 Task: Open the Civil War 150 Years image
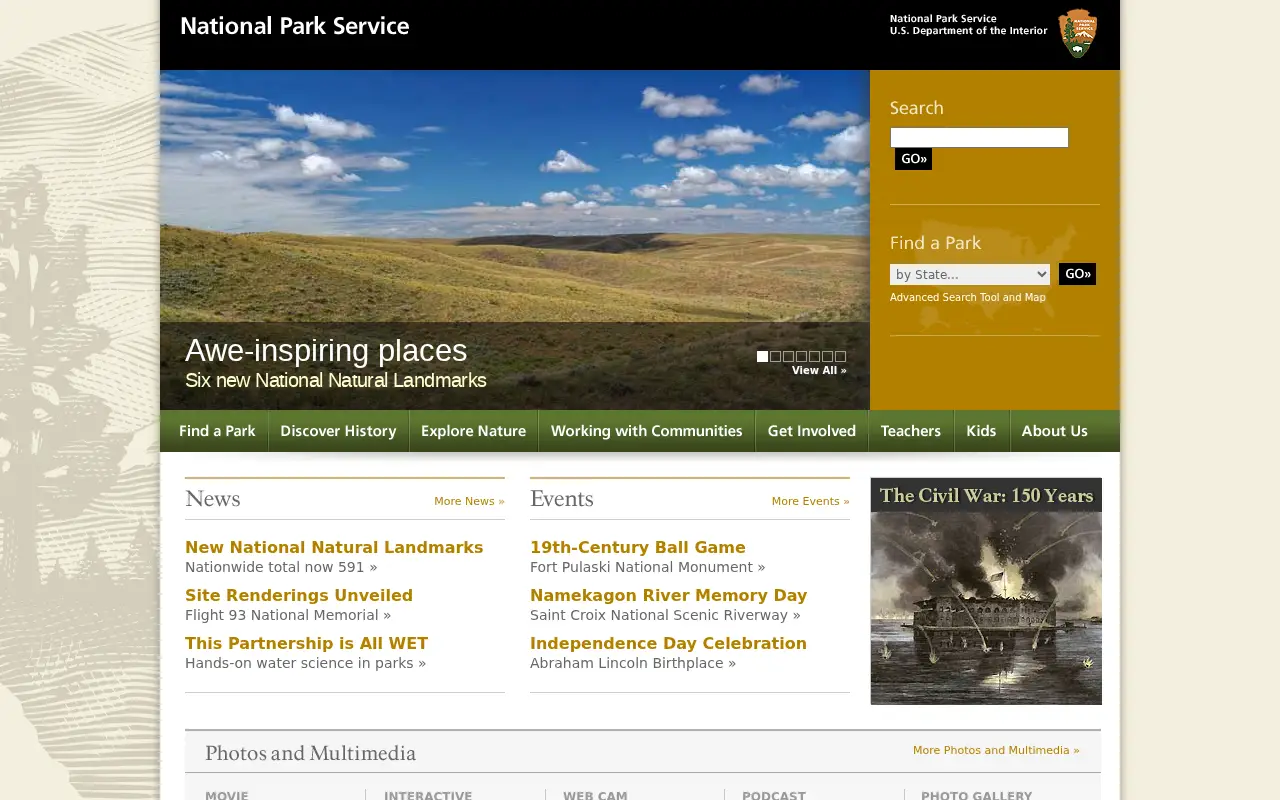point(986,591)
